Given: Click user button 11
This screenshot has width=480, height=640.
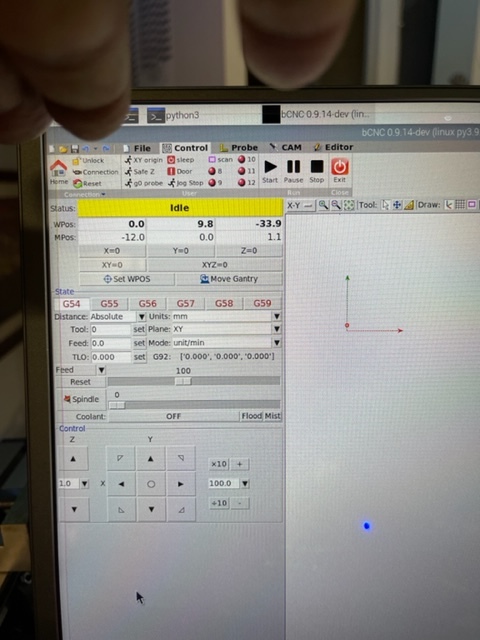Looking at the screenshot, I should (247, 171).
